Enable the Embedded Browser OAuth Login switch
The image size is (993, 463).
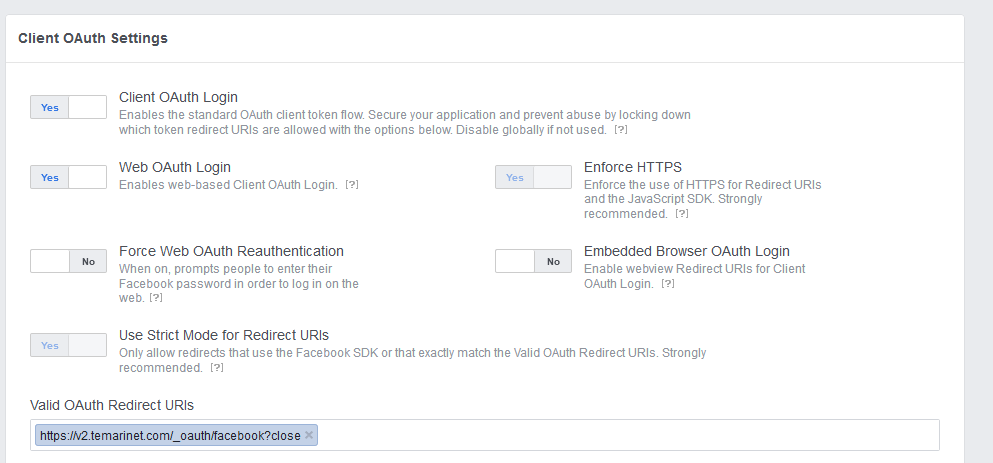click(x=533, y=261)
